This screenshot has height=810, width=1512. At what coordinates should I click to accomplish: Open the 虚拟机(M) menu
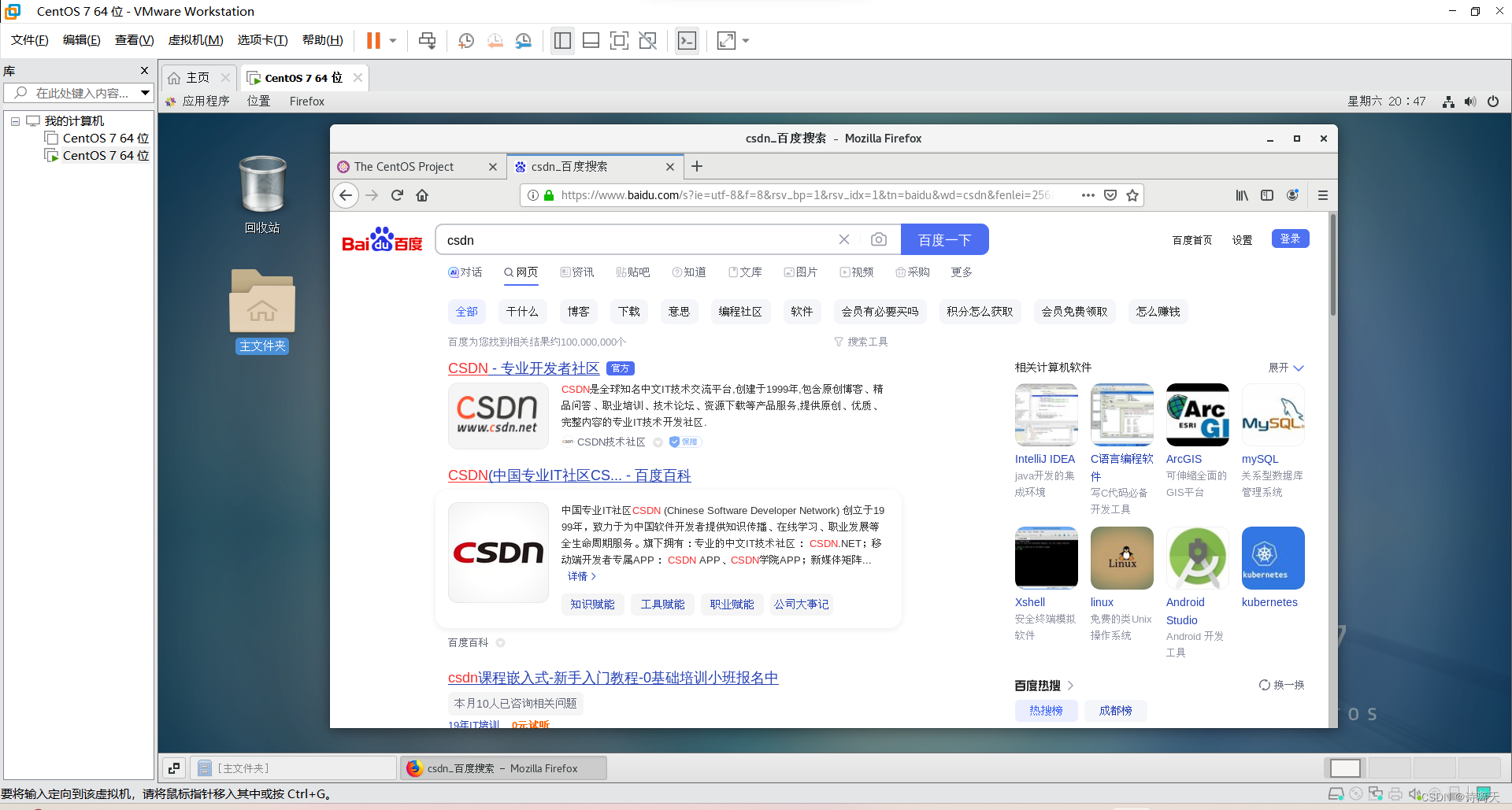tap(195, 40)
